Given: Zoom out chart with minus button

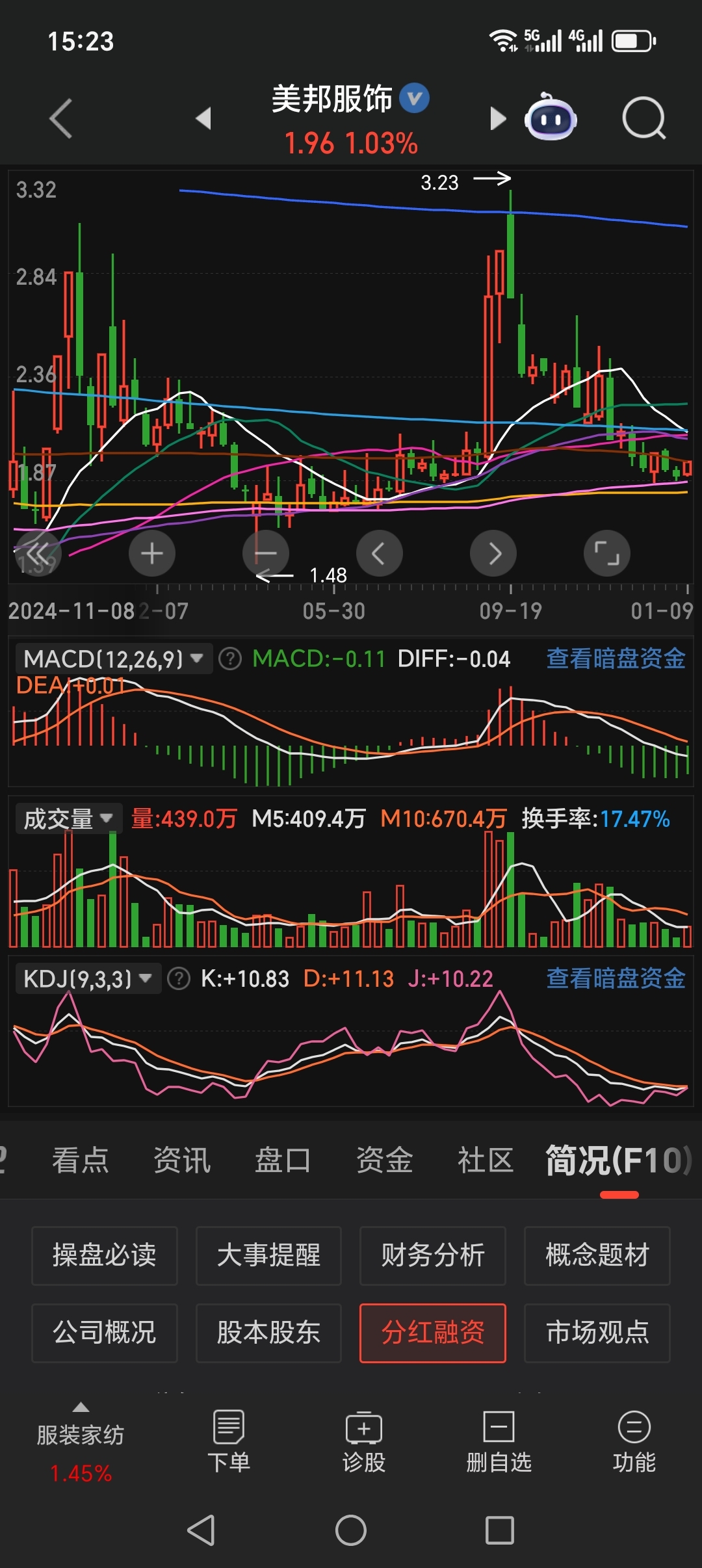Looking at the screenshot, I should [x=265, y=553].
